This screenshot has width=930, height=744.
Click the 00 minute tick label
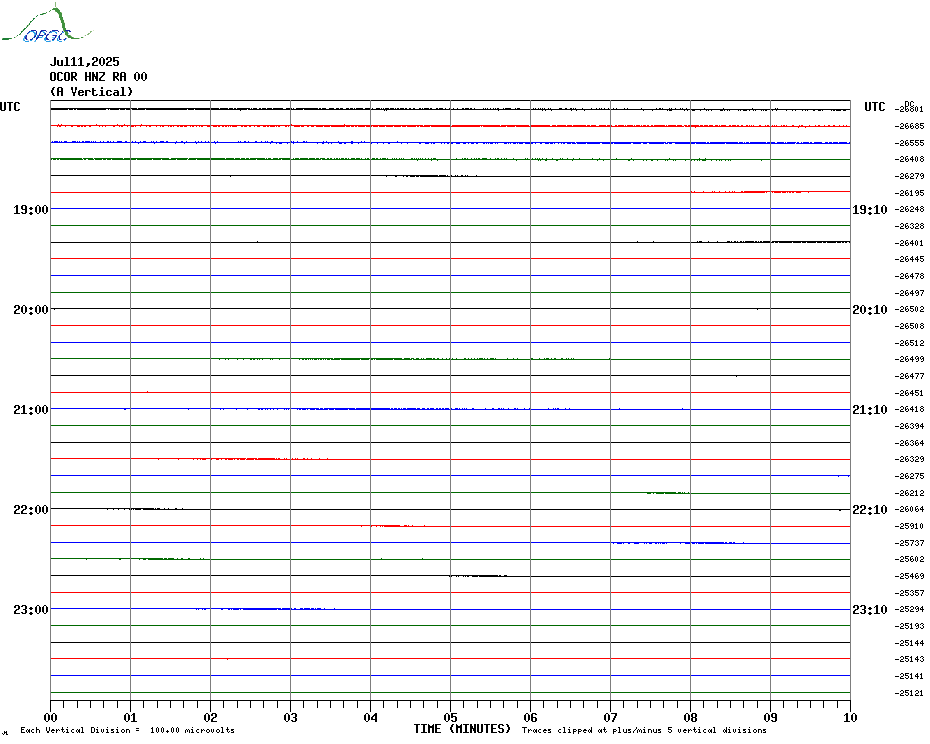coord(50,717)
